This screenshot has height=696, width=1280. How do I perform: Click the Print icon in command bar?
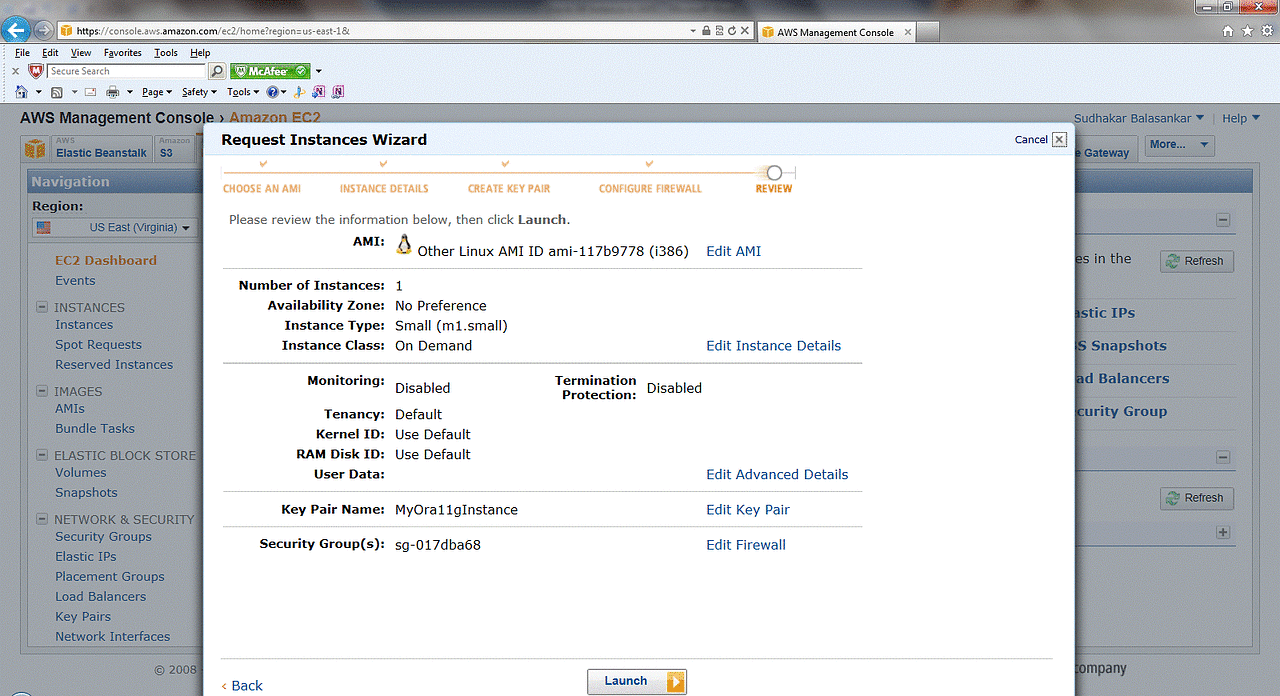point(113,92)
